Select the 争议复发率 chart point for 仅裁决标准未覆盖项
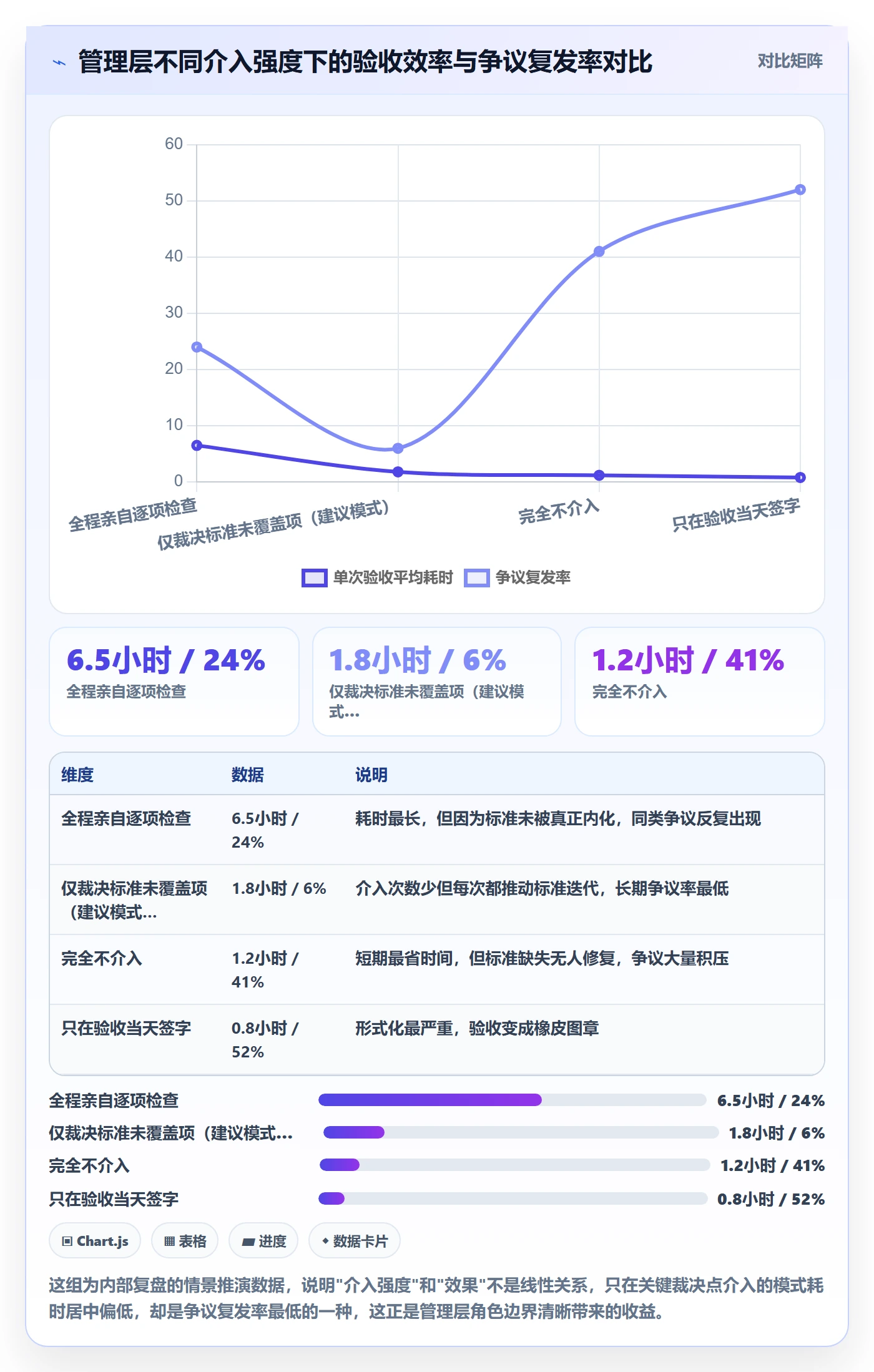The width and height of the screenshot is (874, 1372). (x=398, y=448)
